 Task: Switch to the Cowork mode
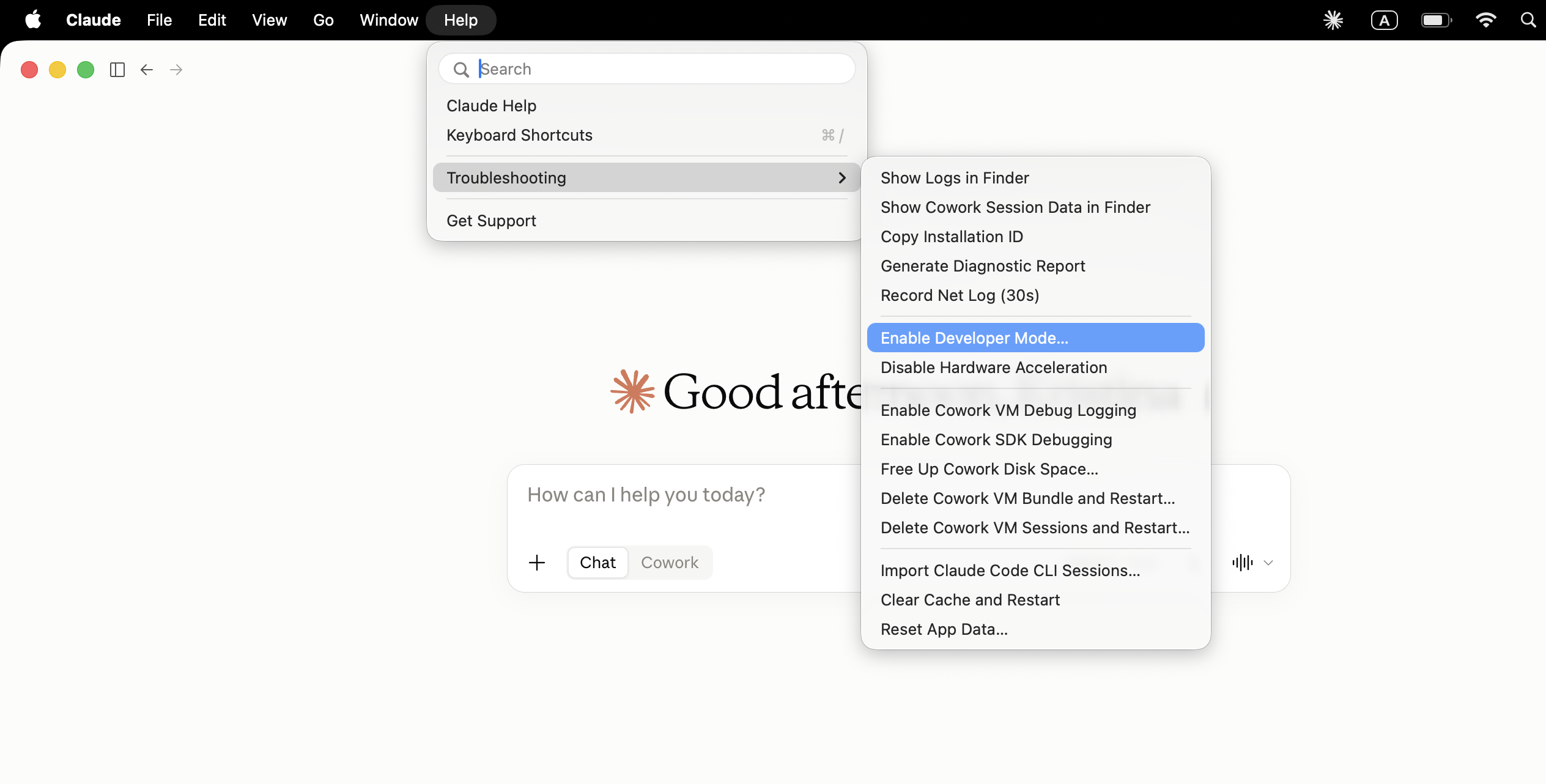(670, 563)
